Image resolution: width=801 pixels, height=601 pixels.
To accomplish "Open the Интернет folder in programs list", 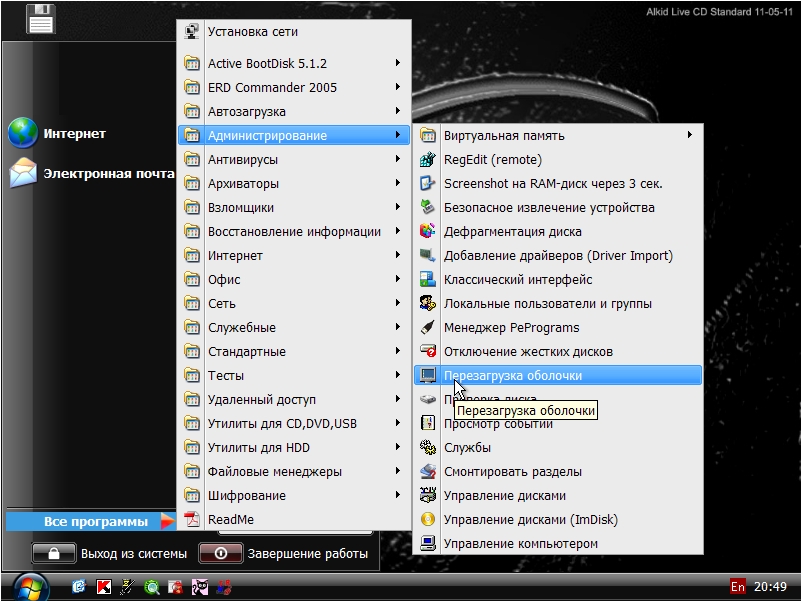I will tap(294, 256).
